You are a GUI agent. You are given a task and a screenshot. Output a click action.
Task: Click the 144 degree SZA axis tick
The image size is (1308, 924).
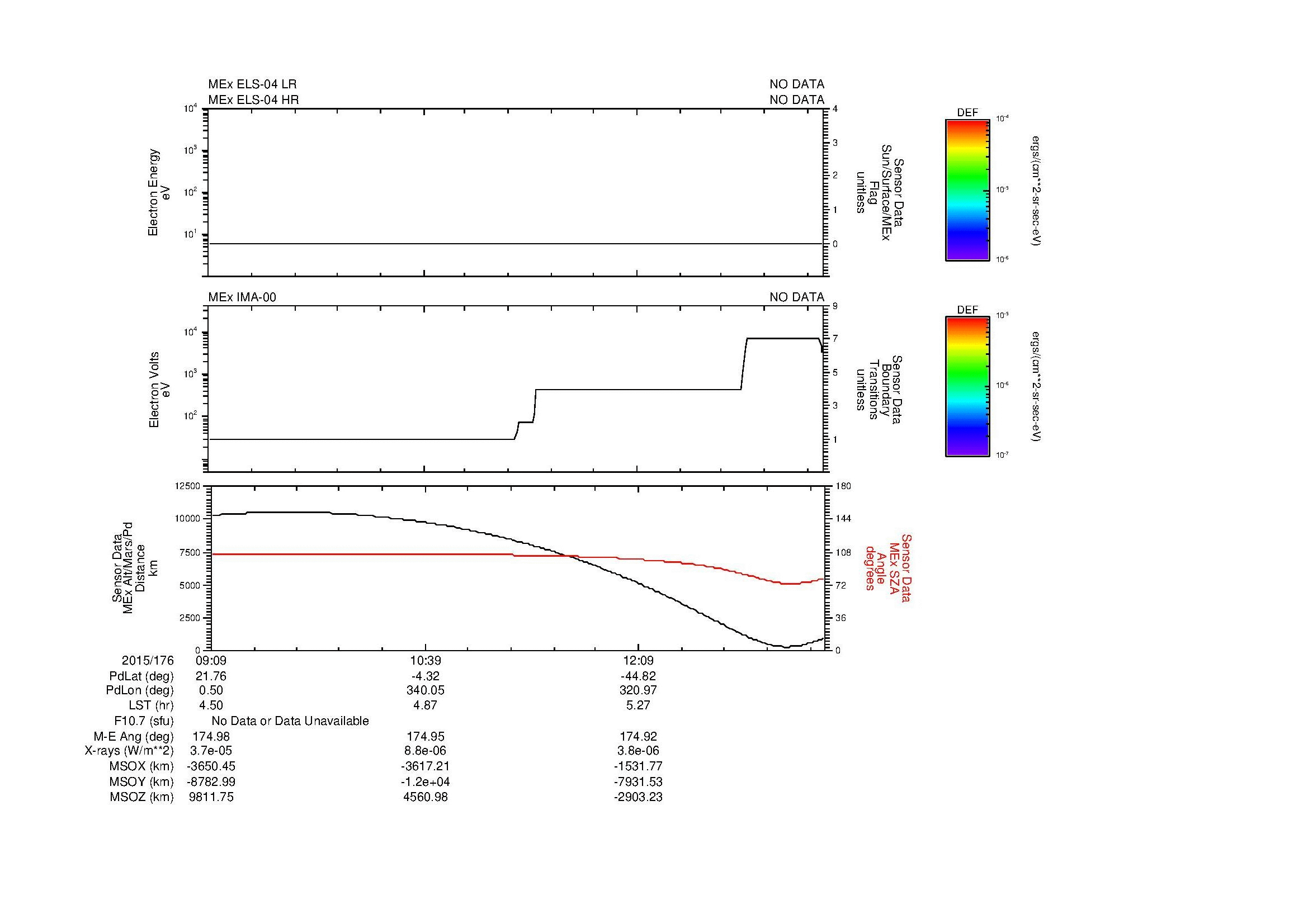[x=843, y=518]
